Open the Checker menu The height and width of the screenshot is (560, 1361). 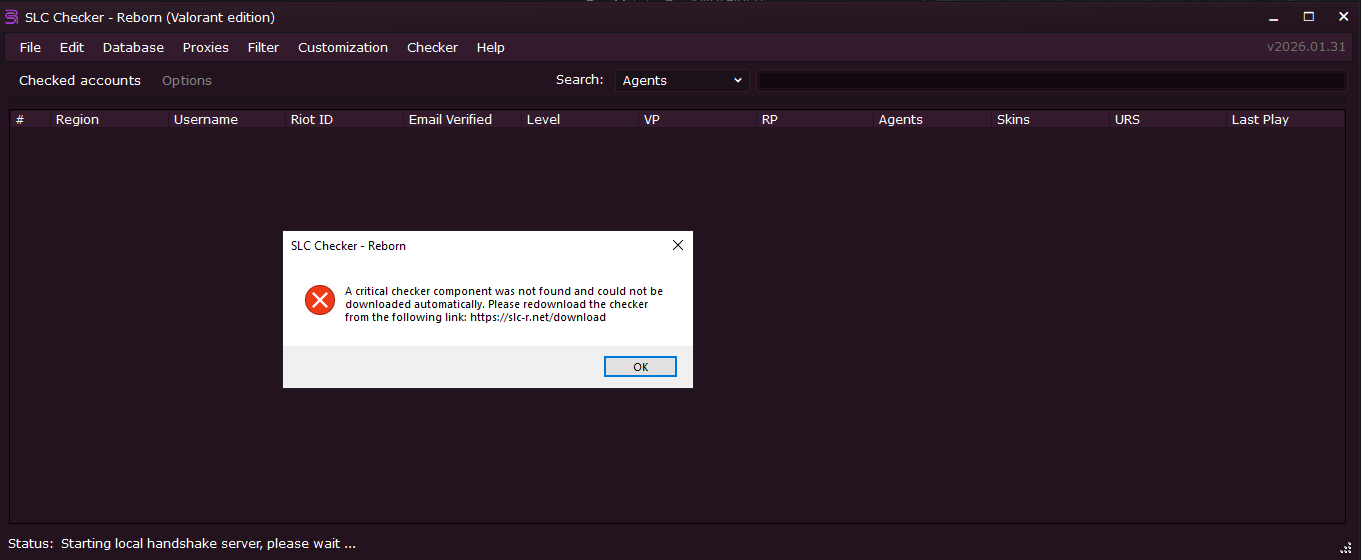[x=432, y=47]
